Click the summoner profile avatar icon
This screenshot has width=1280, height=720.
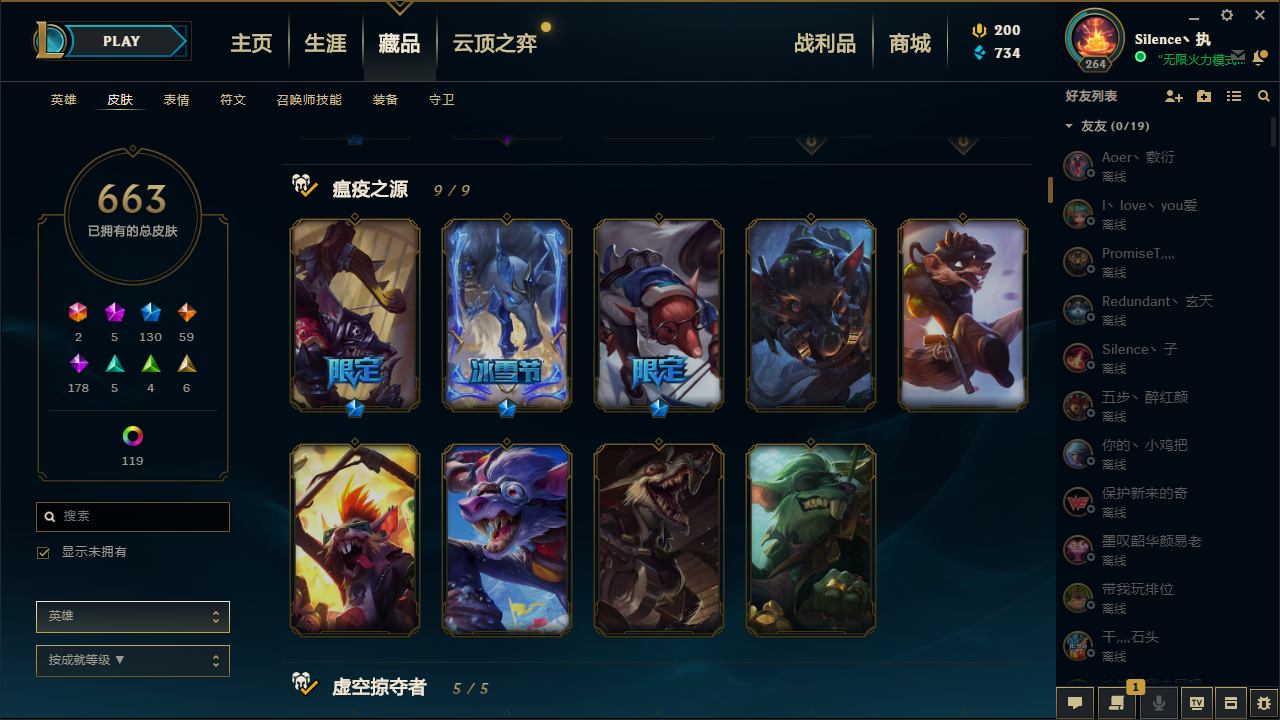[x=1095, y=39]
